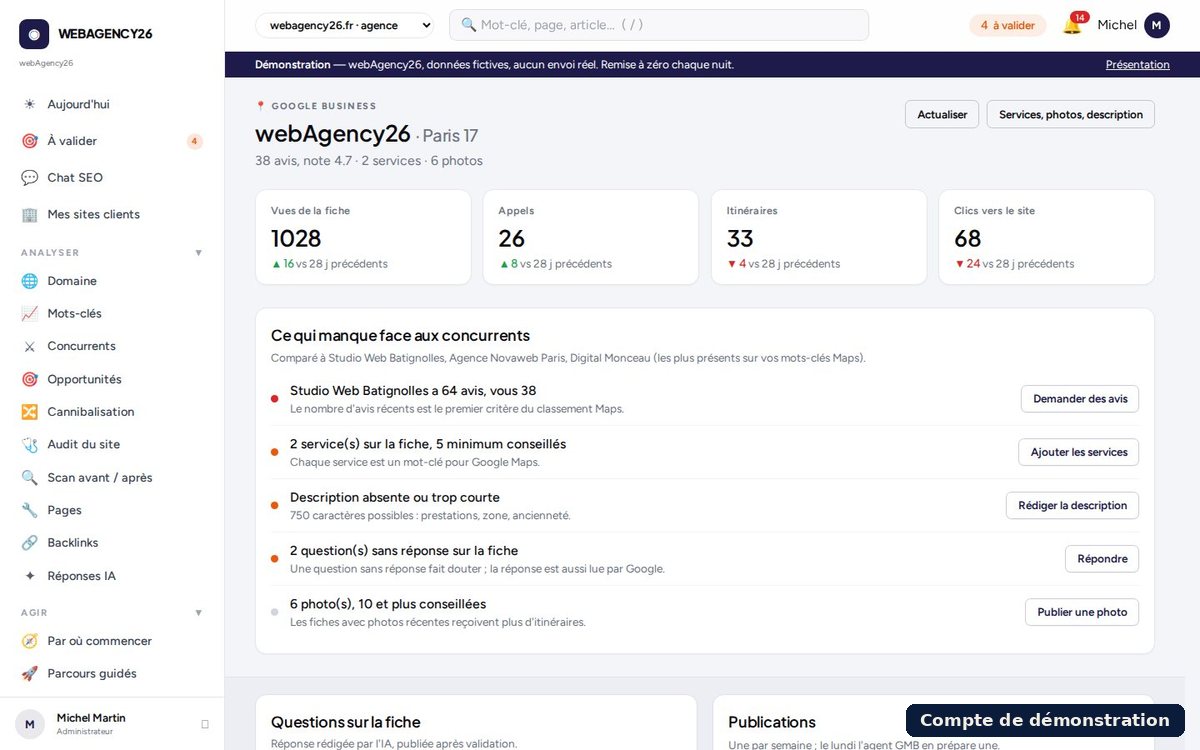
Task: Open the Par où commencer compass icon
Action: [29, 641]
